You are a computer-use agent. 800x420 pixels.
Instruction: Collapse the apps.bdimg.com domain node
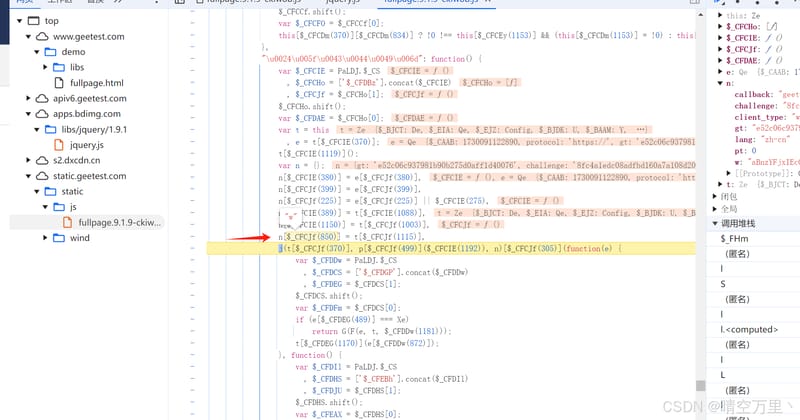[28, 114]
